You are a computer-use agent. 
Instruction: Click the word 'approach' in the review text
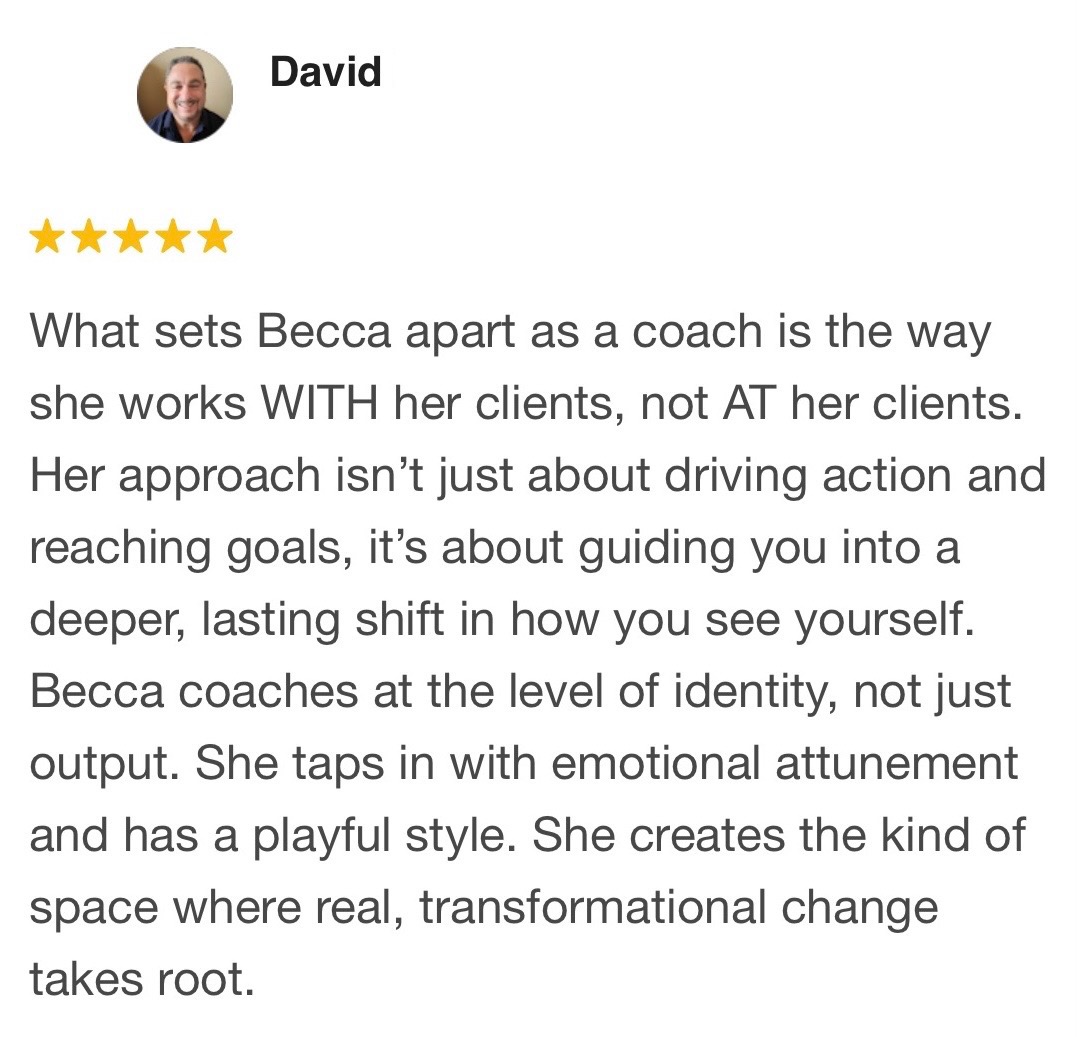(220, 478)
